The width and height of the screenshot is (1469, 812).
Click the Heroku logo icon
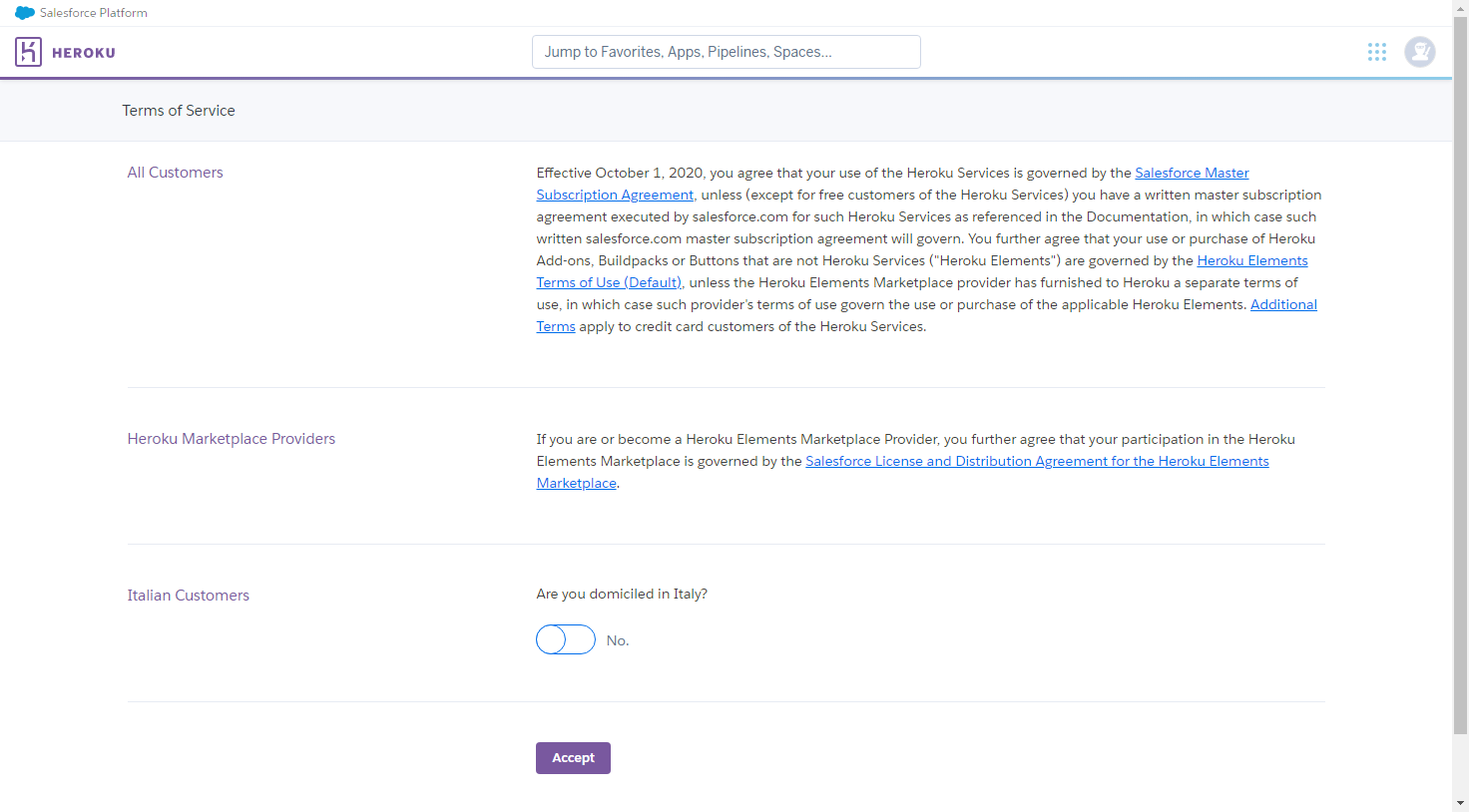coord(28,52)
